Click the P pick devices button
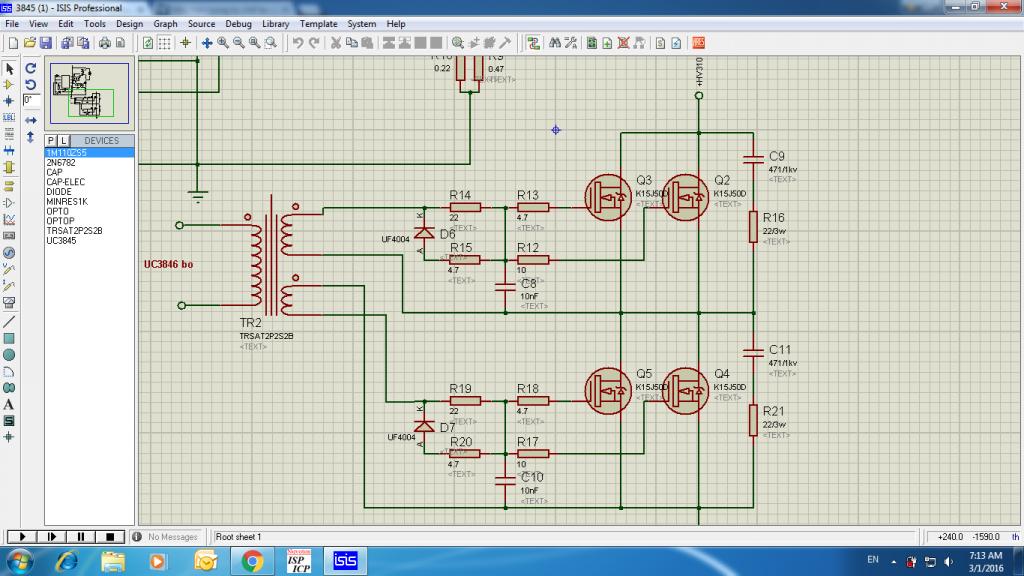 [x=50, y=140]
